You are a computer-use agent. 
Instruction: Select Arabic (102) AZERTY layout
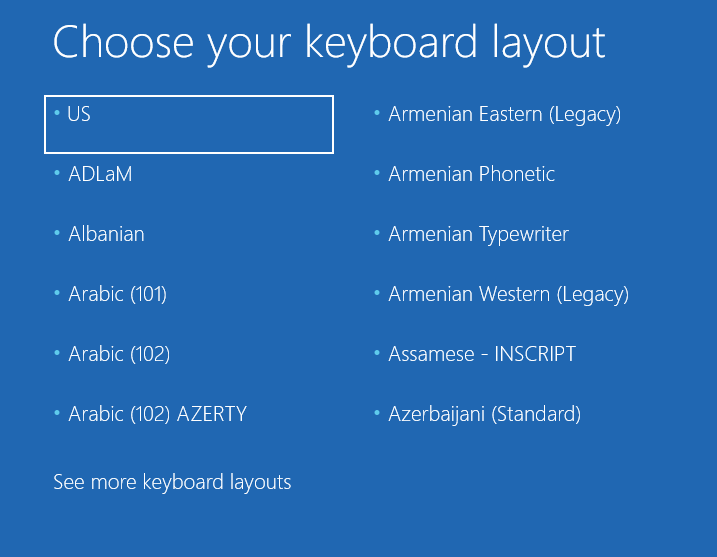coord(157,414)
